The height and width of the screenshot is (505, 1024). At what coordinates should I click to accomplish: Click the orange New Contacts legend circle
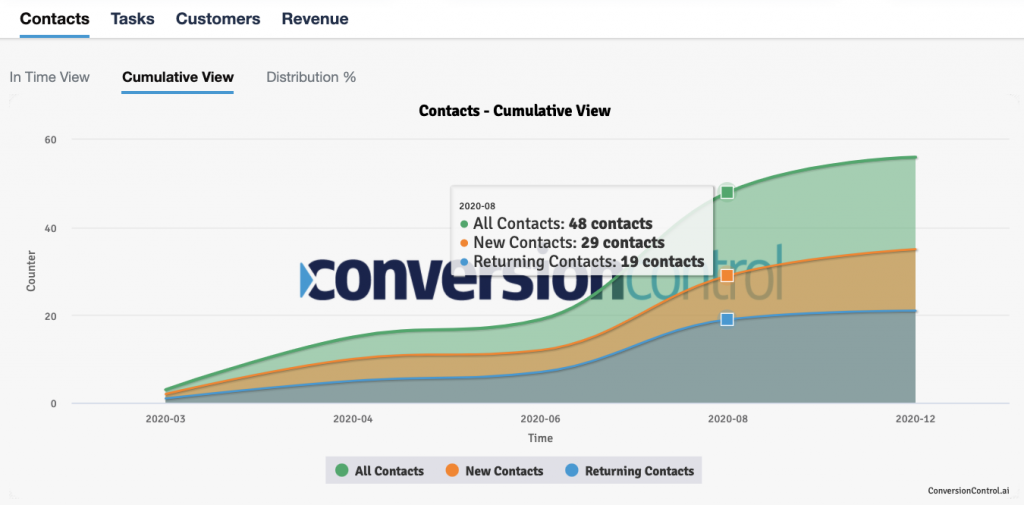tap(452, 471)
